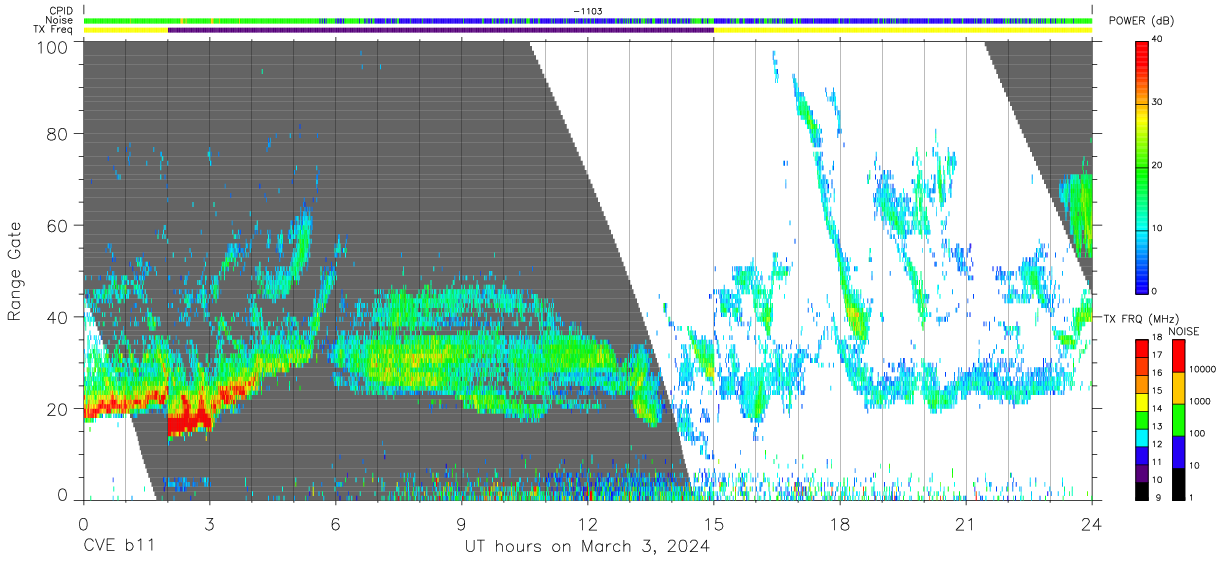Click the 6 tick on the UT hours axis

pos(335,523)
